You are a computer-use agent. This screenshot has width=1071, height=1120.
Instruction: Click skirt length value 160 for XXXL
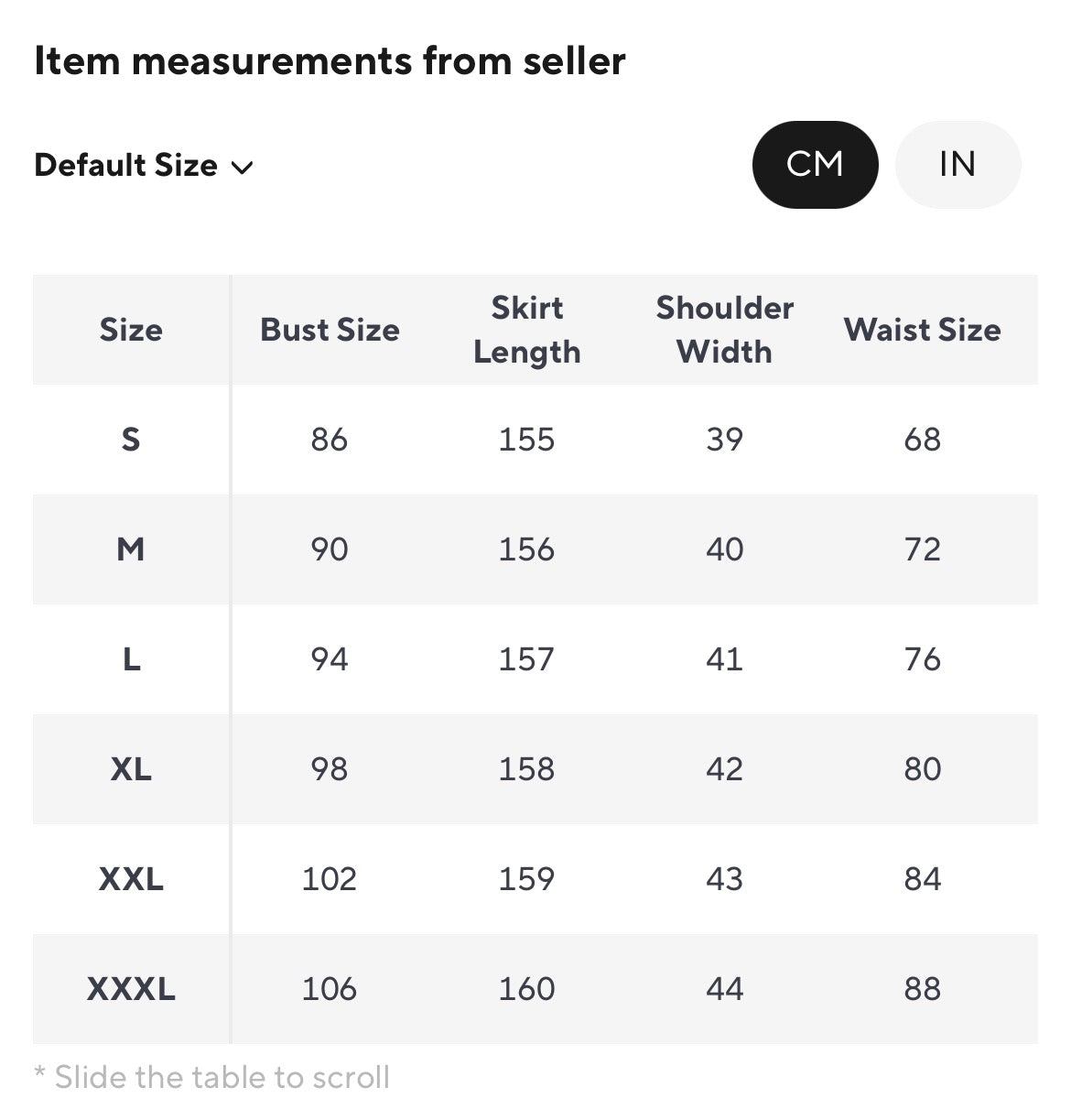pyautogui.click(x=527, y=989)
